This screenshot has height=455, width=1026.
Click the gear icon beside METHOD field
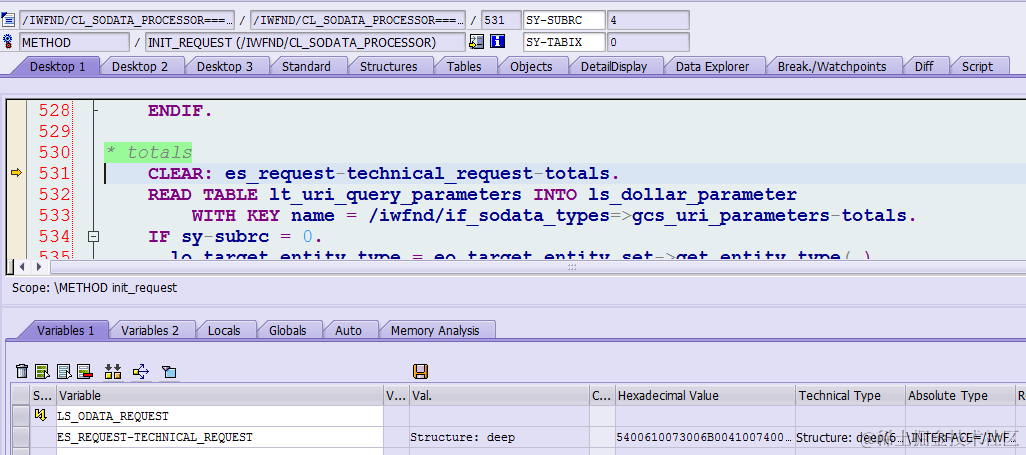tap(8, 42)
